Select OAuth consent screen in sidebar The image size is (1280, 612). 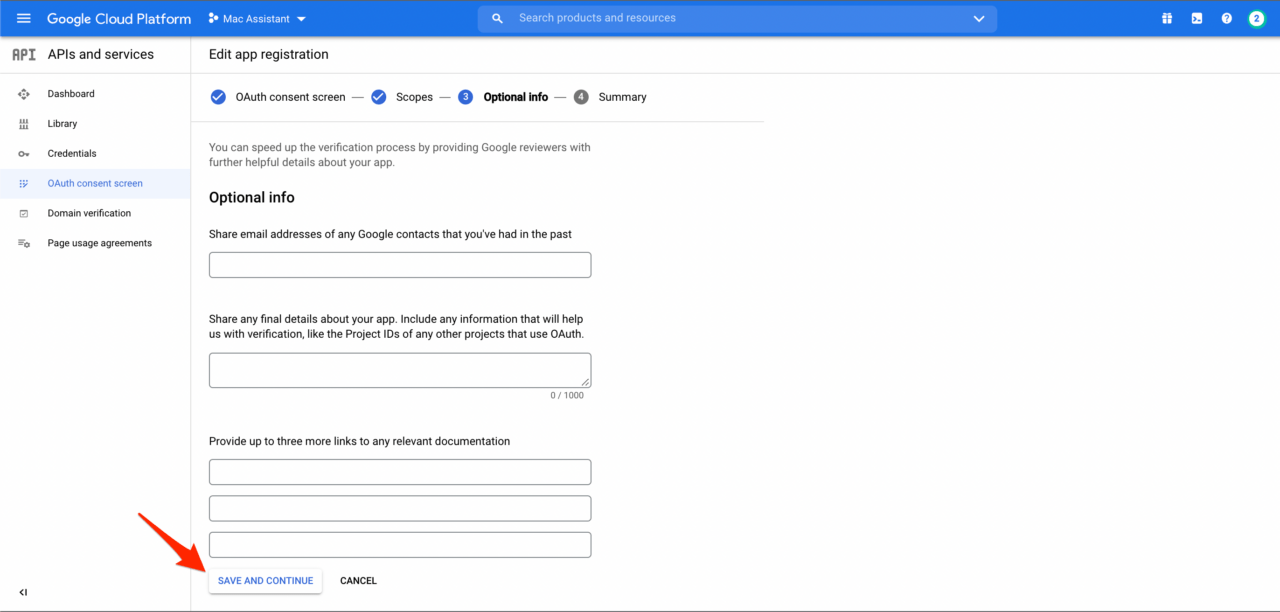pos(95,184)
